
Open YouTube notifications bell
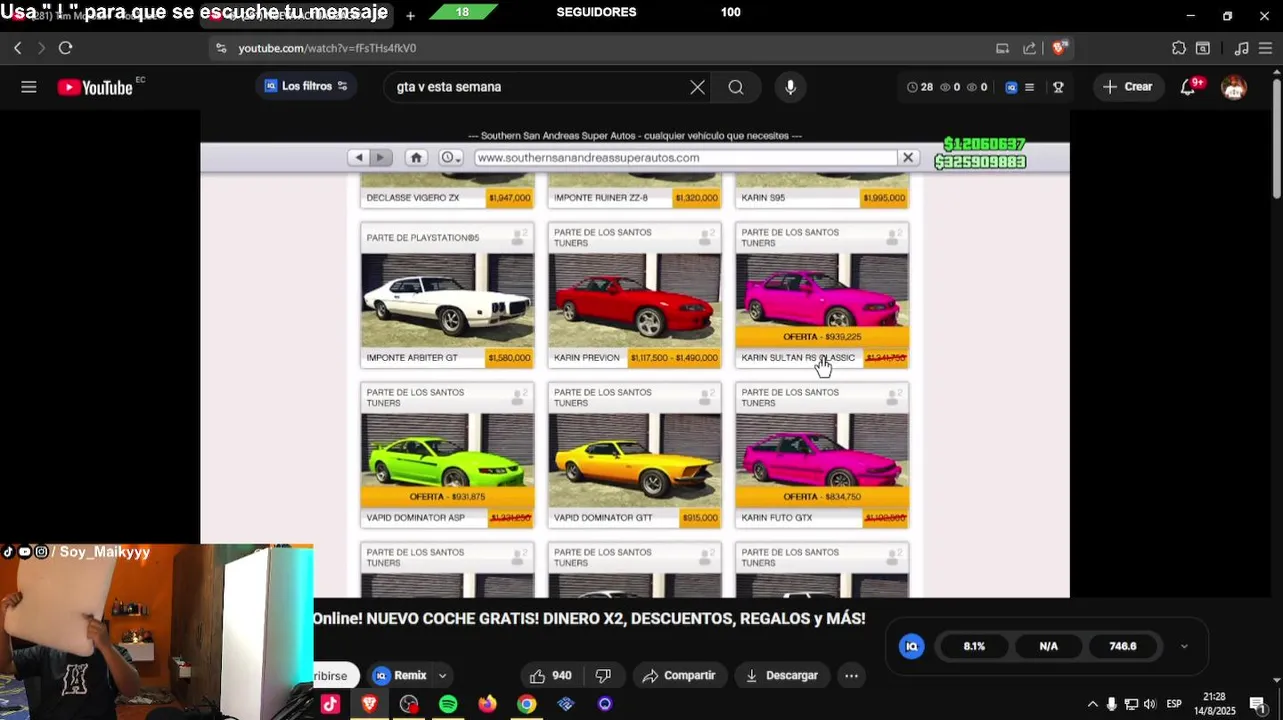point(1188,87)
